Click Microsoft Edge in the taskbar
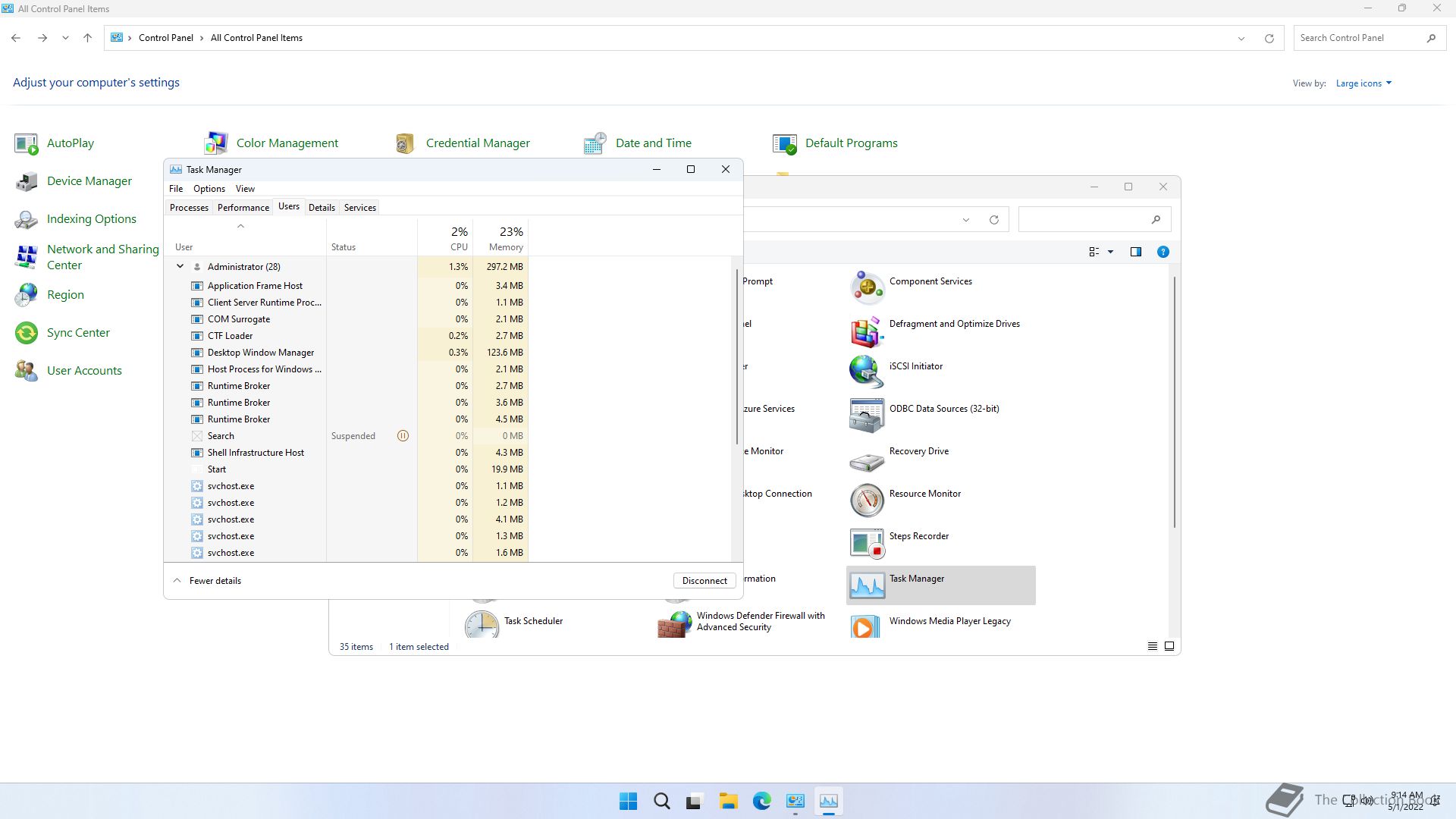The width and height of the screenshot is (1456, 819). pyautogui.click(x=761, y=802)
